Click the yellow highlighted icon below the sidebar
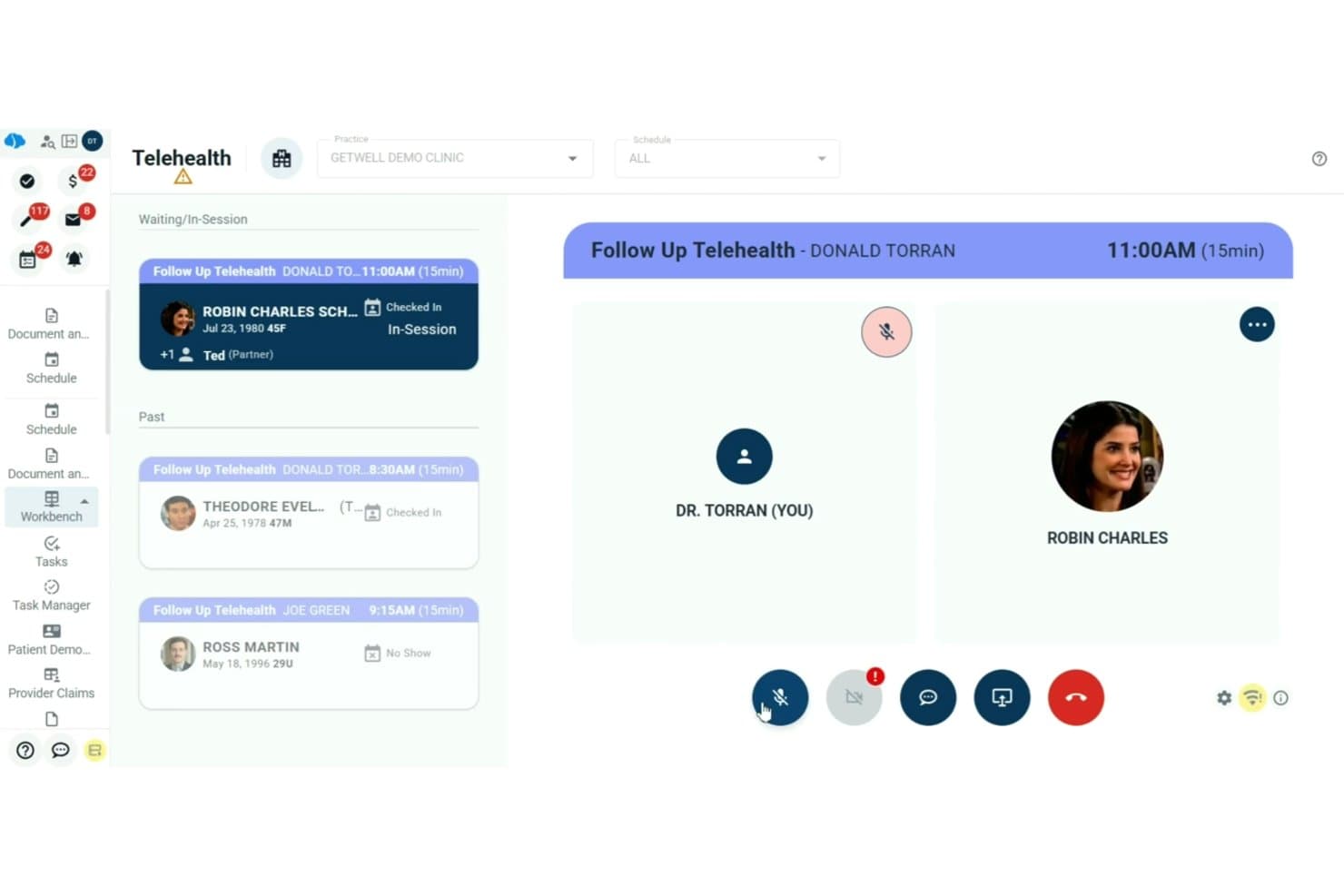Viewport: 1344px width, 896px height. click(x=94, y=750)
